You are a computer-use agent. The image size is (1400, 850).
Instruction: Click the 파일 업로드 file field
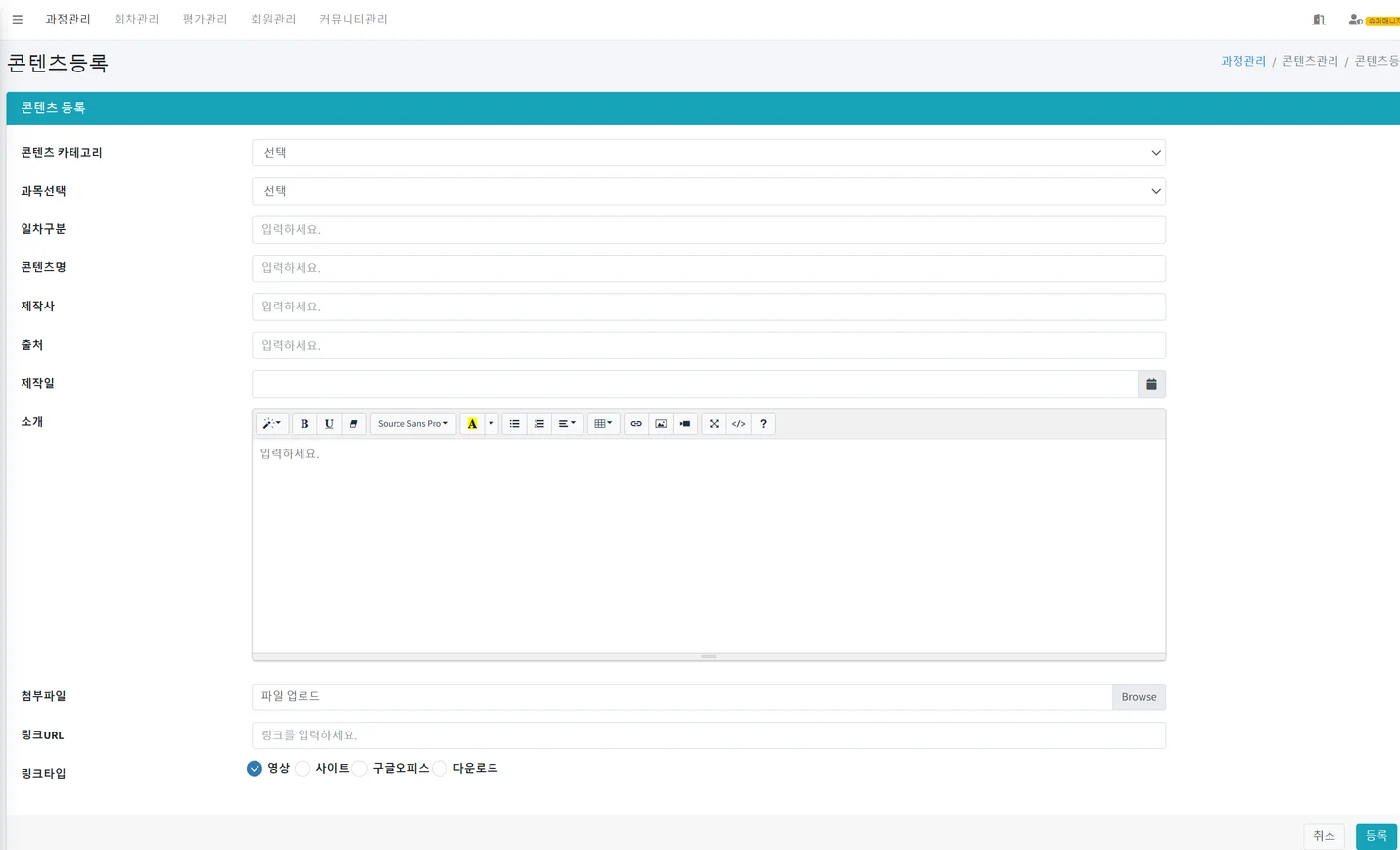click(682, 697)
